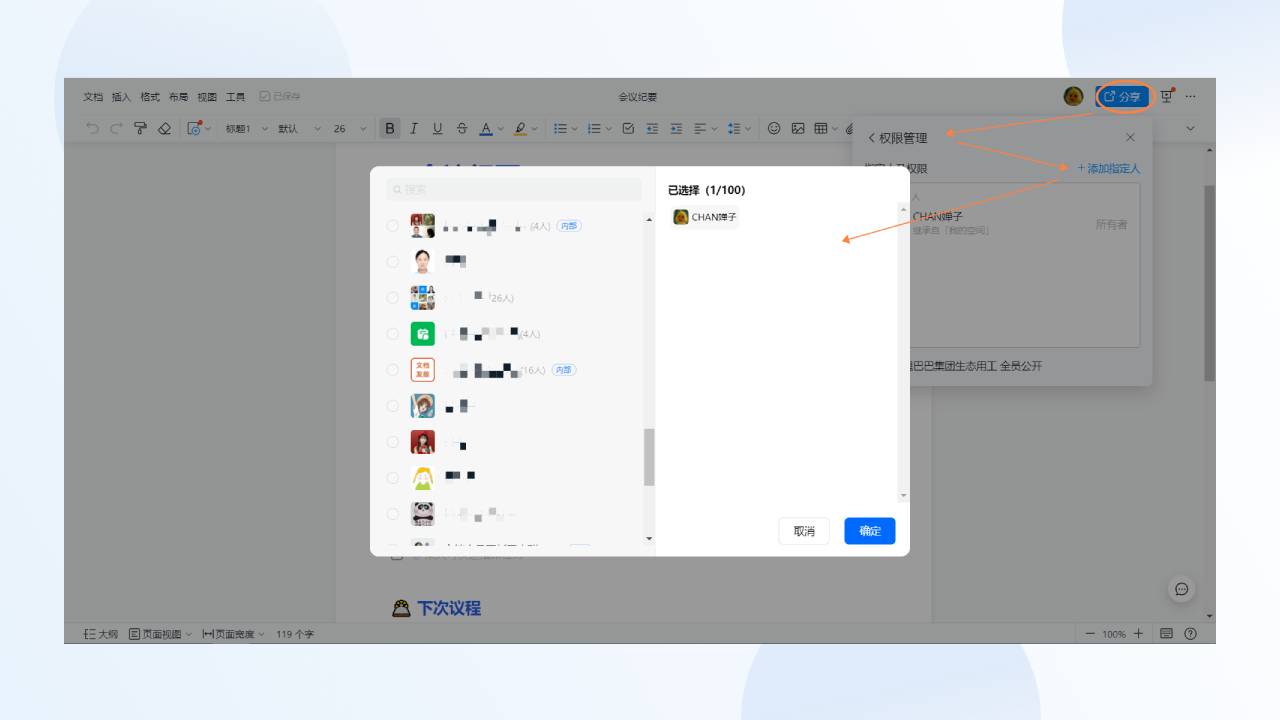
Task: Click the 添加指定人 link
Action: point(1110,168)
